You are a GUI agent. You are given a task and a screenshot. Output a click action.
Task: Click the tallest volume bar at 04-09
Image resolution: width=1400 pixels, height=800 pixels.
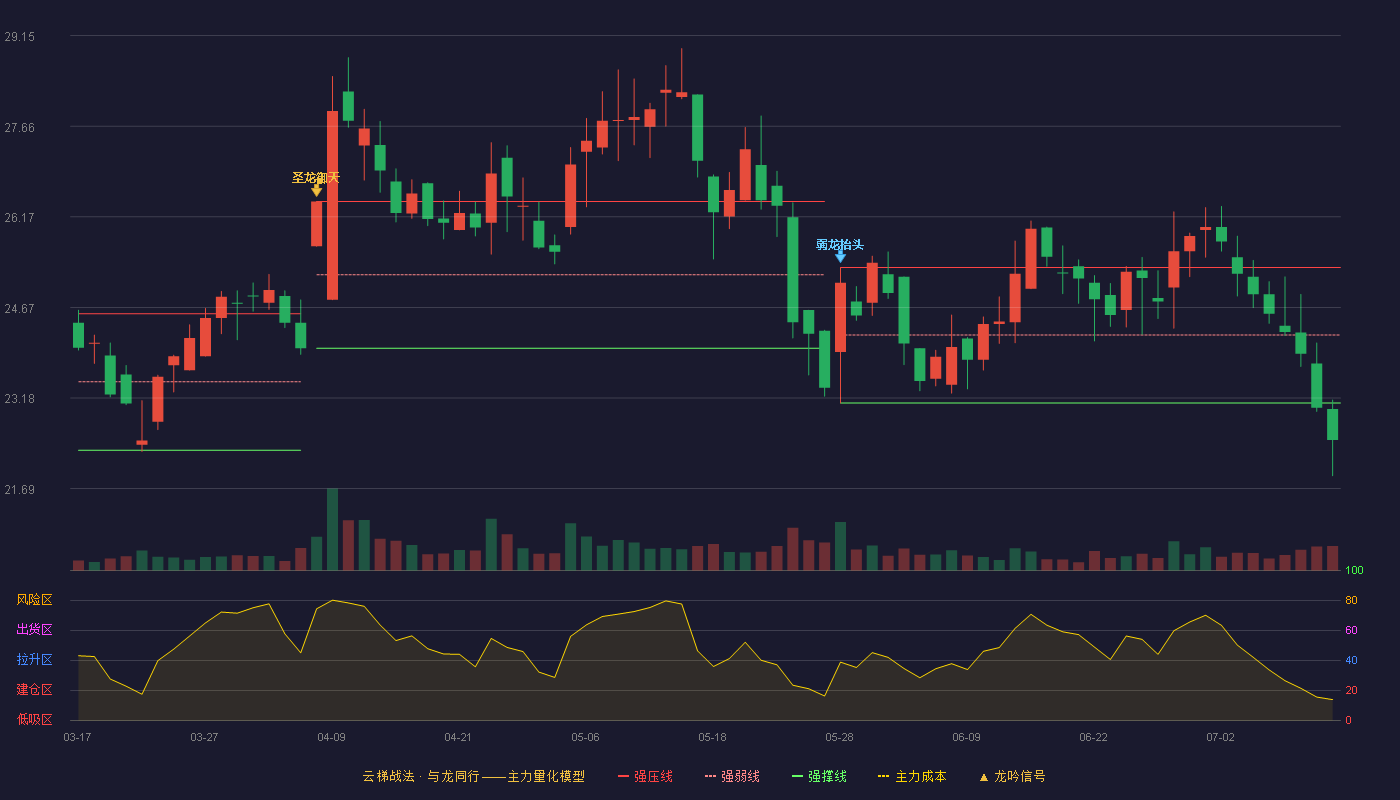tap(332, 529)
